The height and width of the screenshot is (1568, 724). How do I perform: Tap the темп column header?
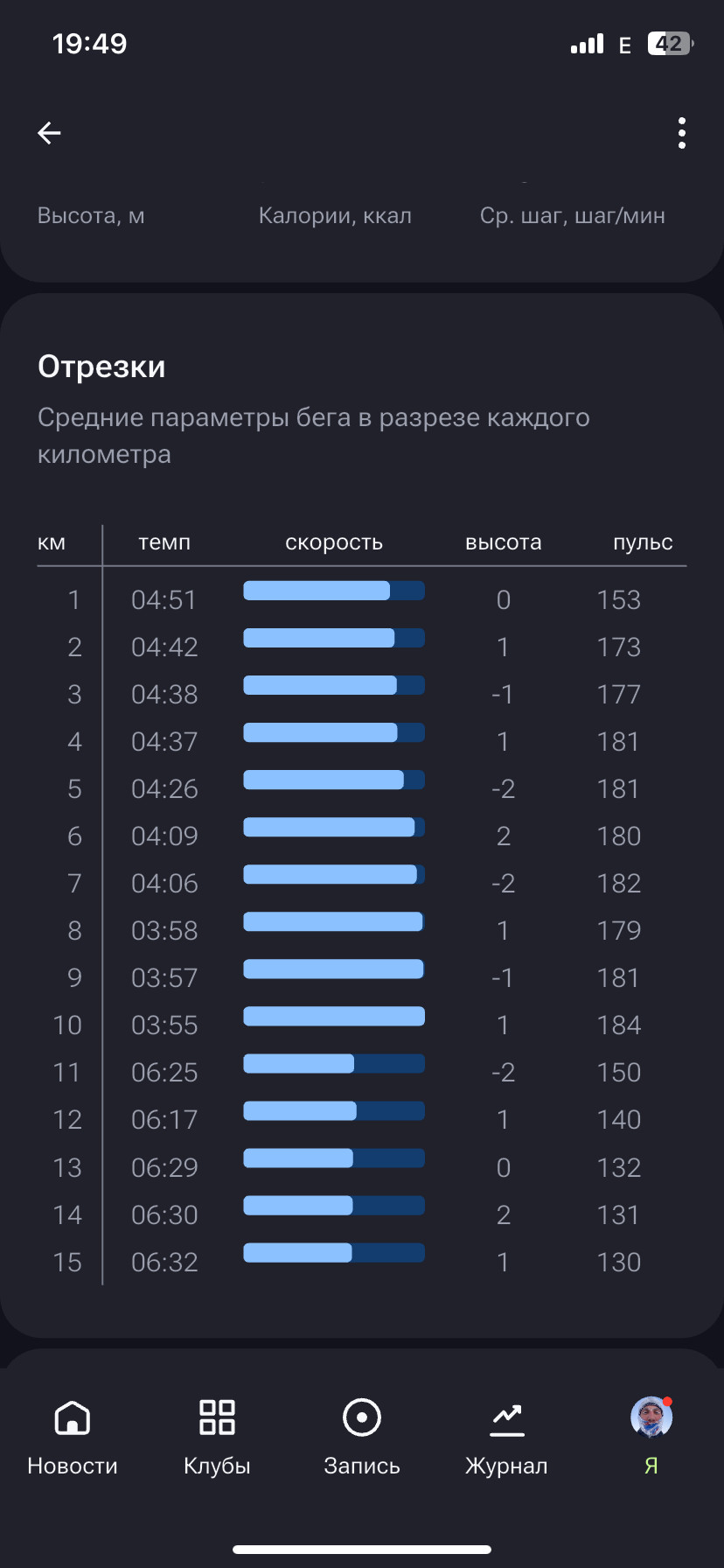[164, 542]
